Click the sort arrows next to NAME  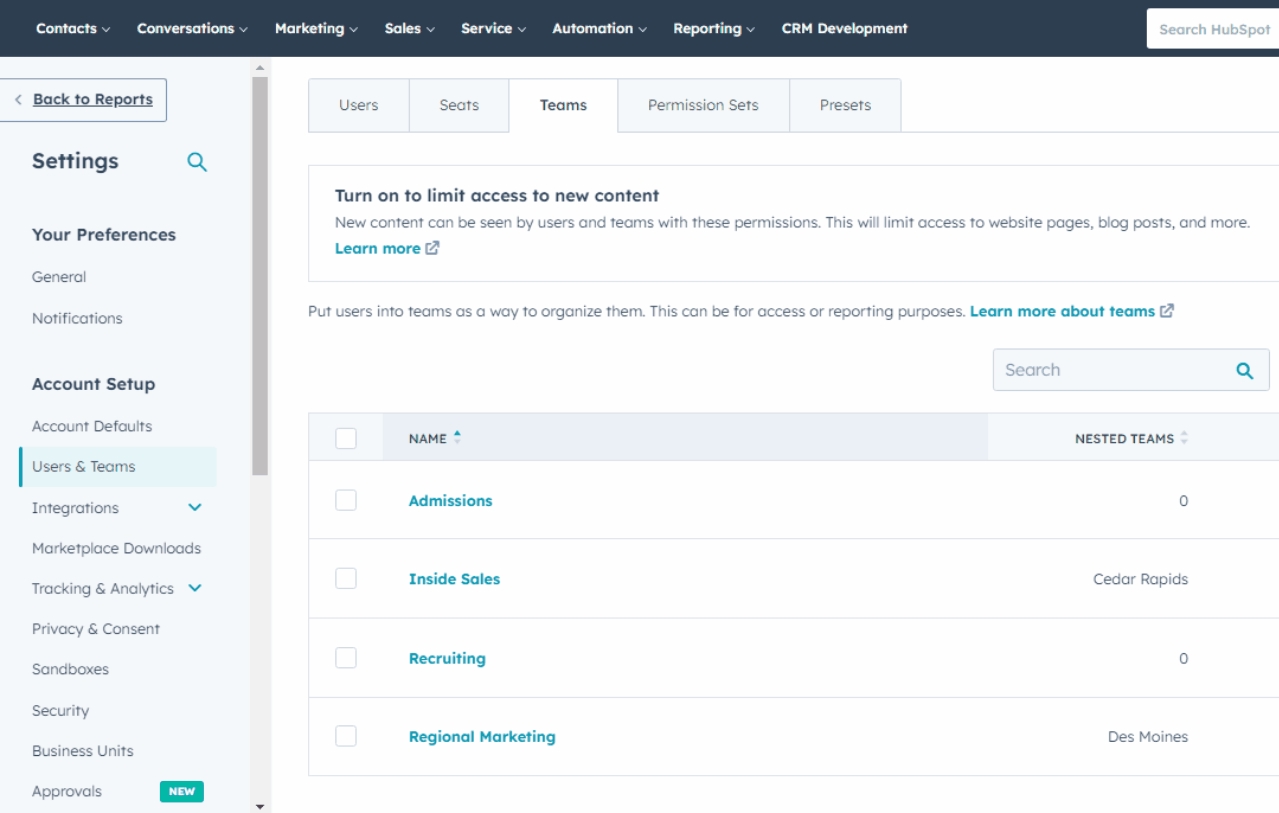pos(457,438)
